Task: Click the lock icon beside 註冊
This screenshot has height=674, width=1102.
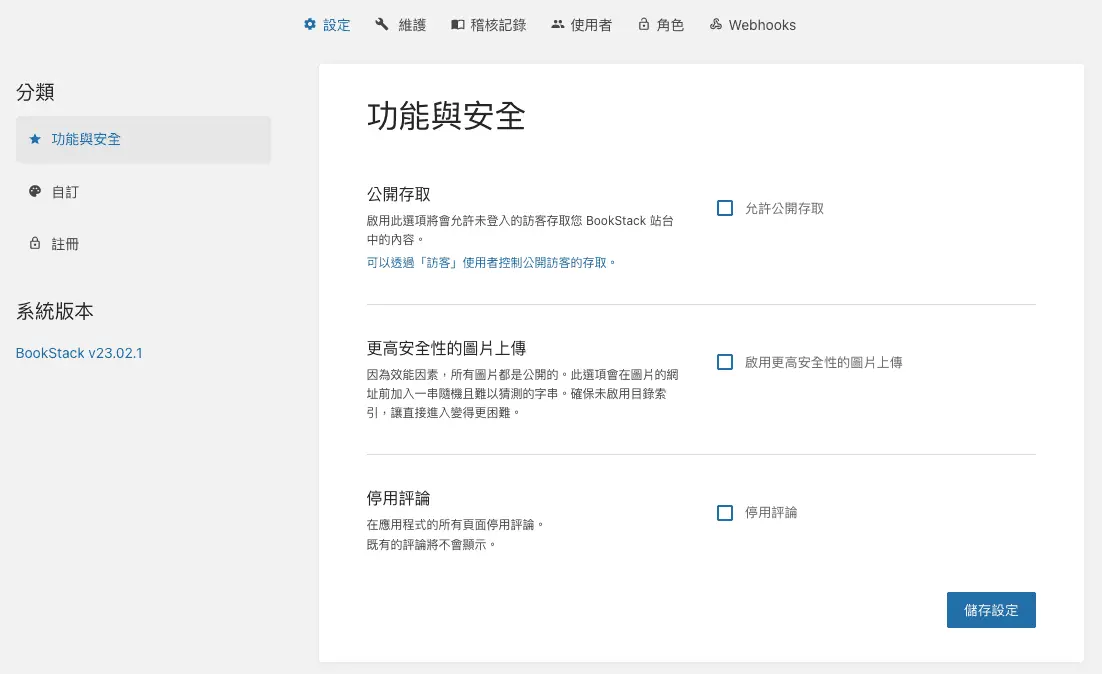Action: click(x=37, y=243)
